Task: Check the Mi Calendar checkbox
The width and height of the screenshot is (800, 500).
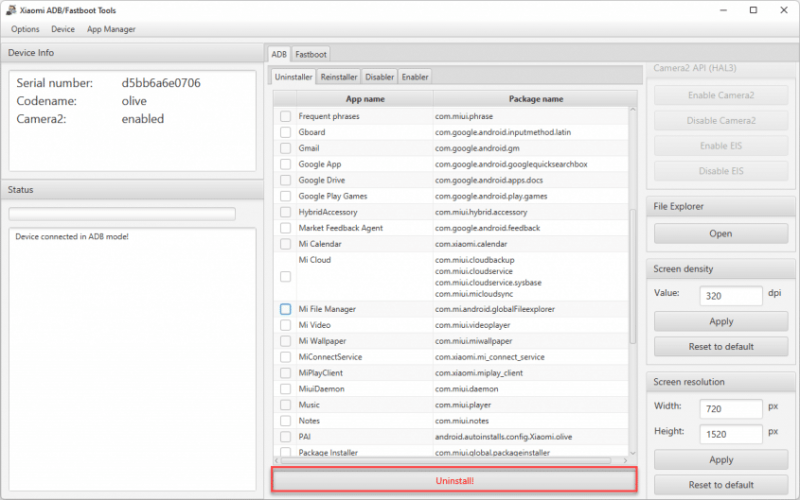Action: pyautogui.click(x=285, y=244)
